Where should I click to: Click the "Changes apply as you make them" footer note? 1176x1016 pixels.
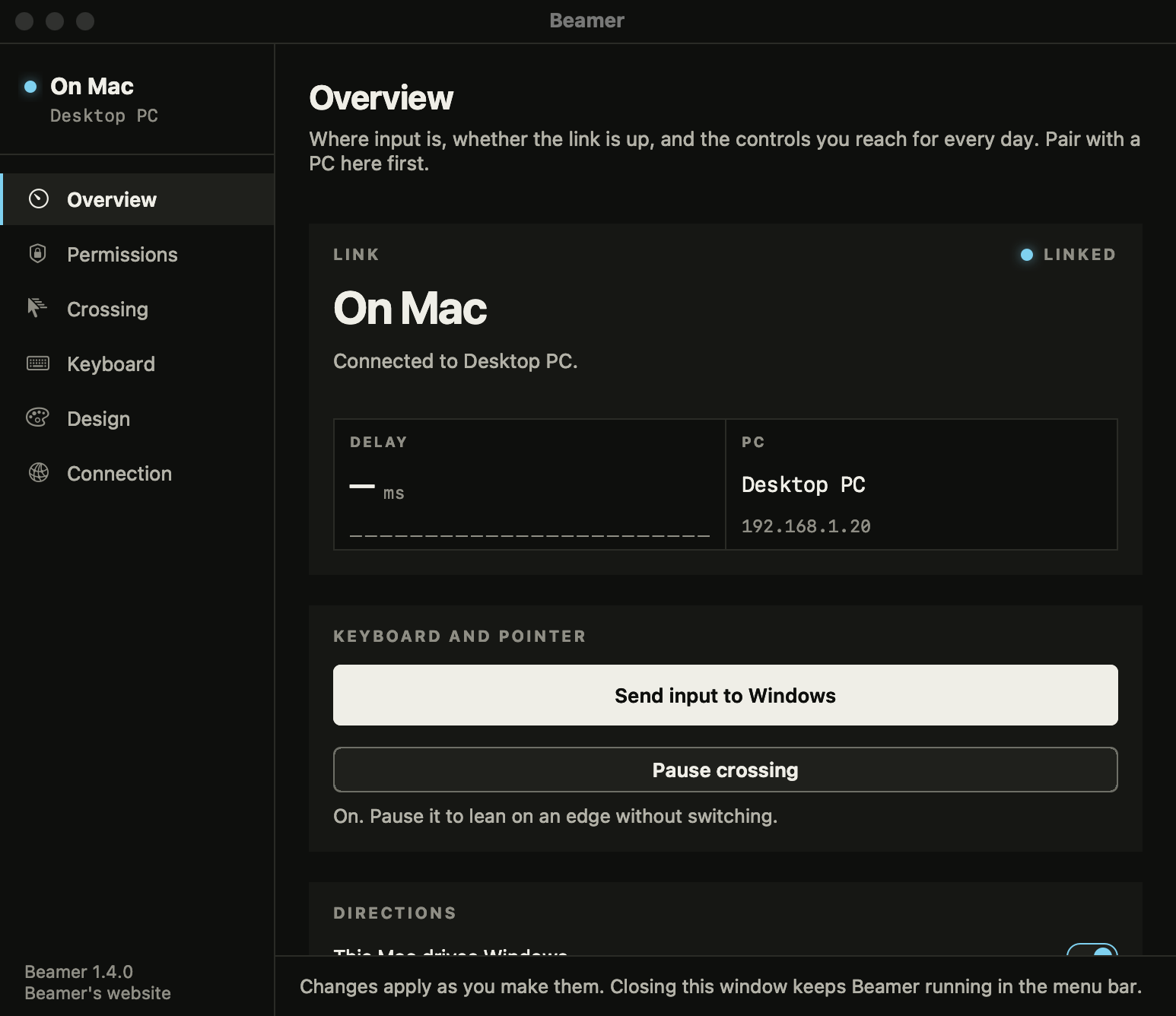click(x=721, y=986)
